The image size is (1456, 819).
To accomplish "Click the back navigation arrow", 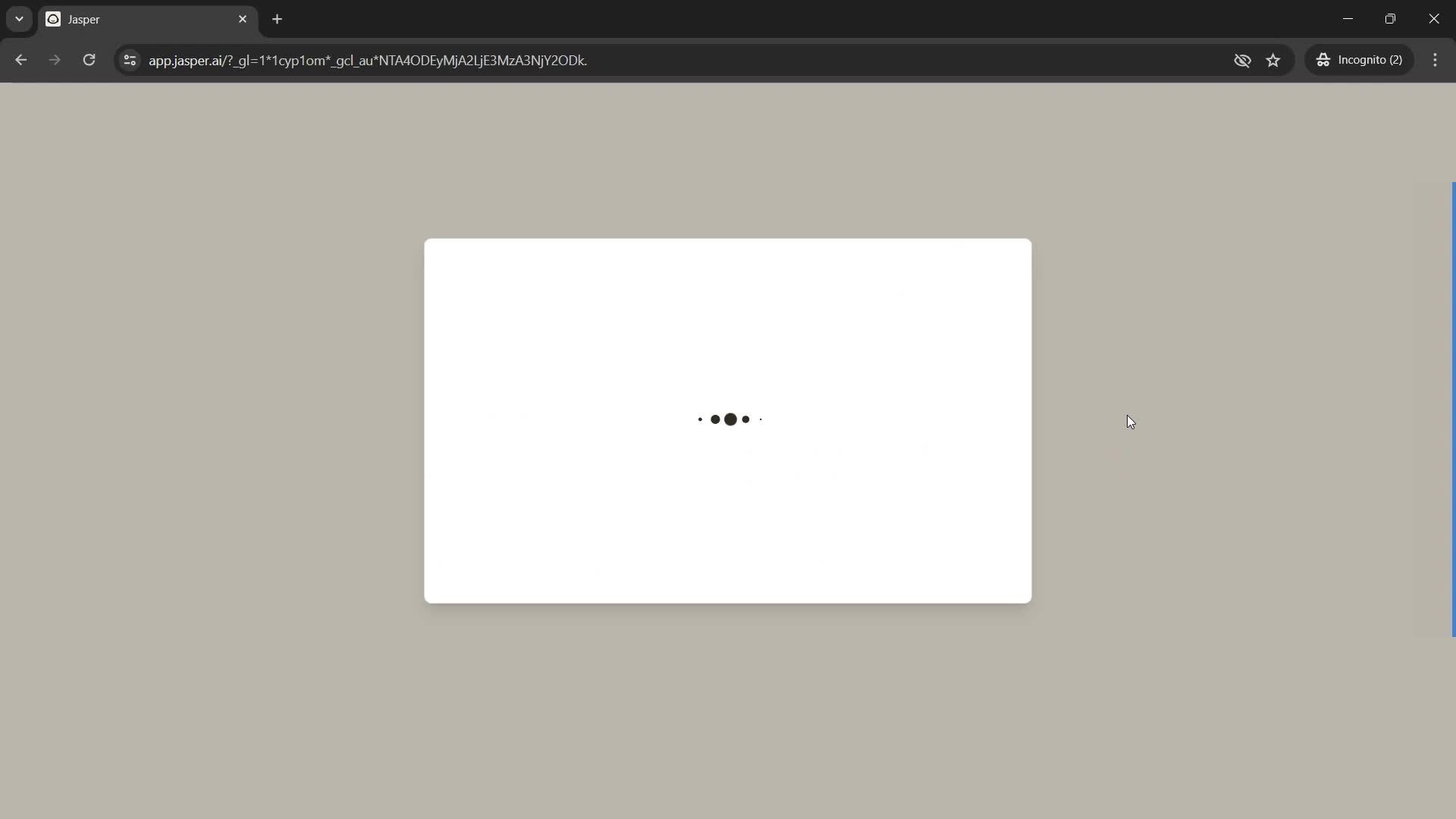I will (21, 60).
